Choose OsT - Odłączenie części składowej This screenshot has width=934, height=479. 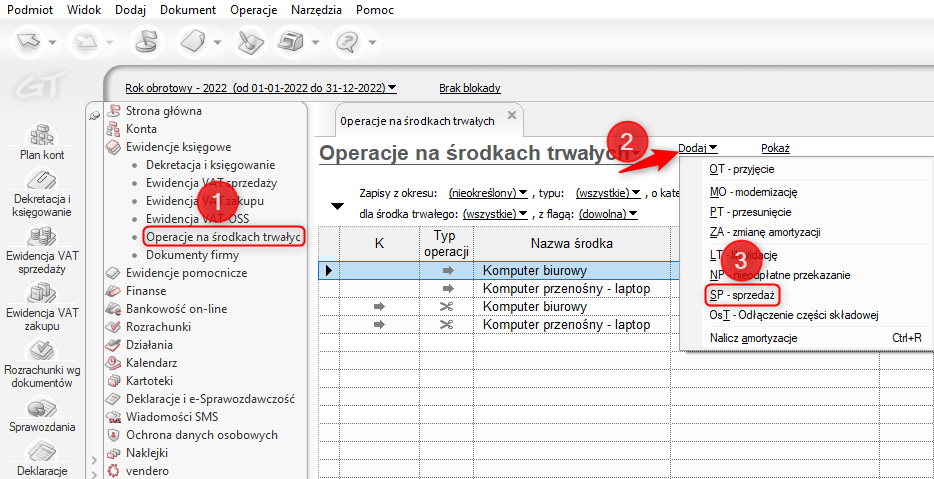[x=794, y=315]
